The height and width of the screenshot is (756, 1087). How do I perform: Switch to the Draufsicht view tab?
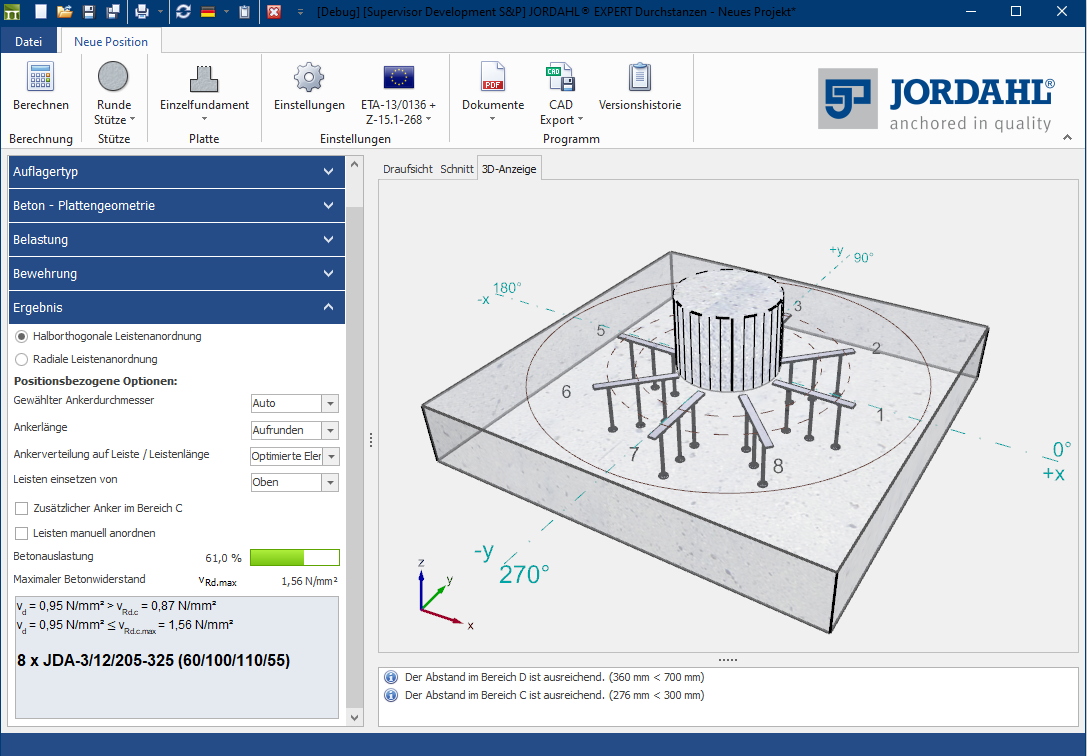(x=408, y=169)
